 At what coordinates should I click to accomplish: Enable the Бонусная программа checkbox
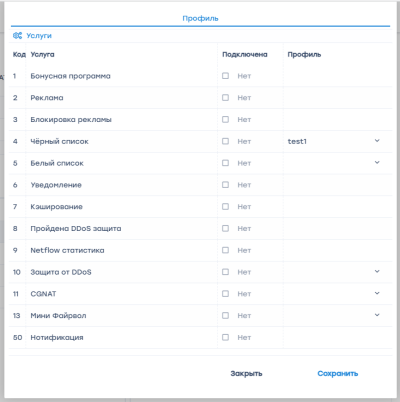click(225, 76)
